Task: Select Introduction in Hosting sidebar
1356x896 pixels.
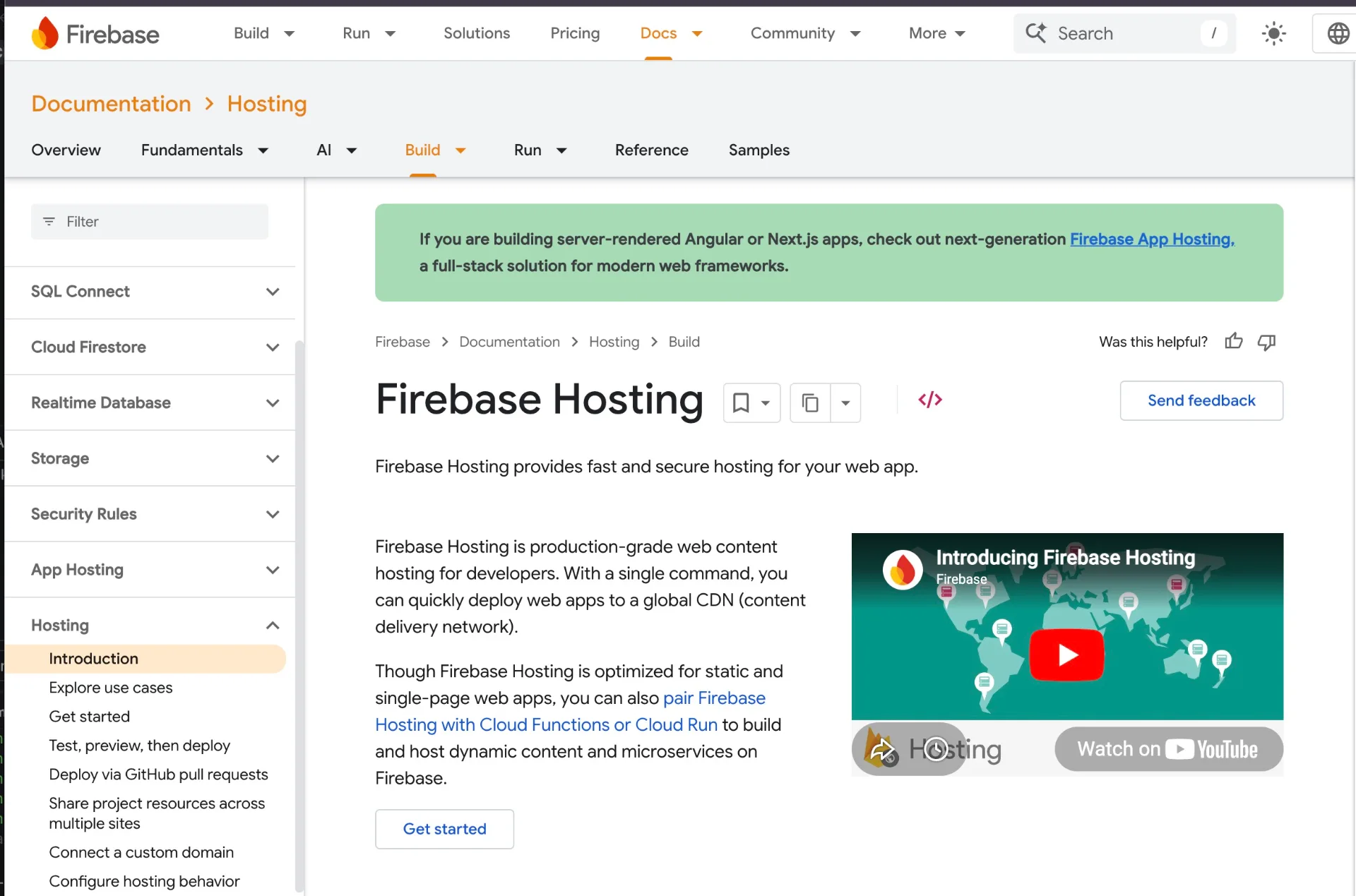Action: tap(146, 659)
